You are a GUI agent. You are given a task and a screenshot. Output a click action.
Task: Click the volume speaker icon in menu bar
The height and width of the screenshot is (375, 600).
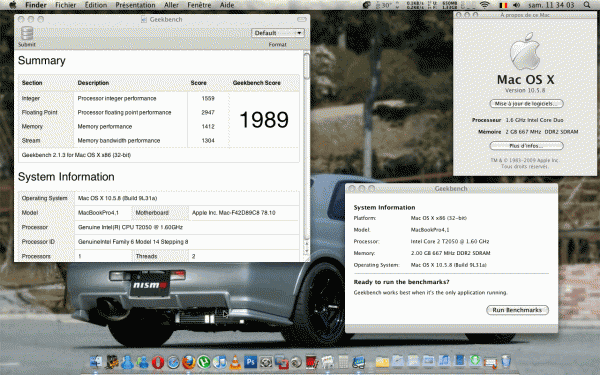517,5
